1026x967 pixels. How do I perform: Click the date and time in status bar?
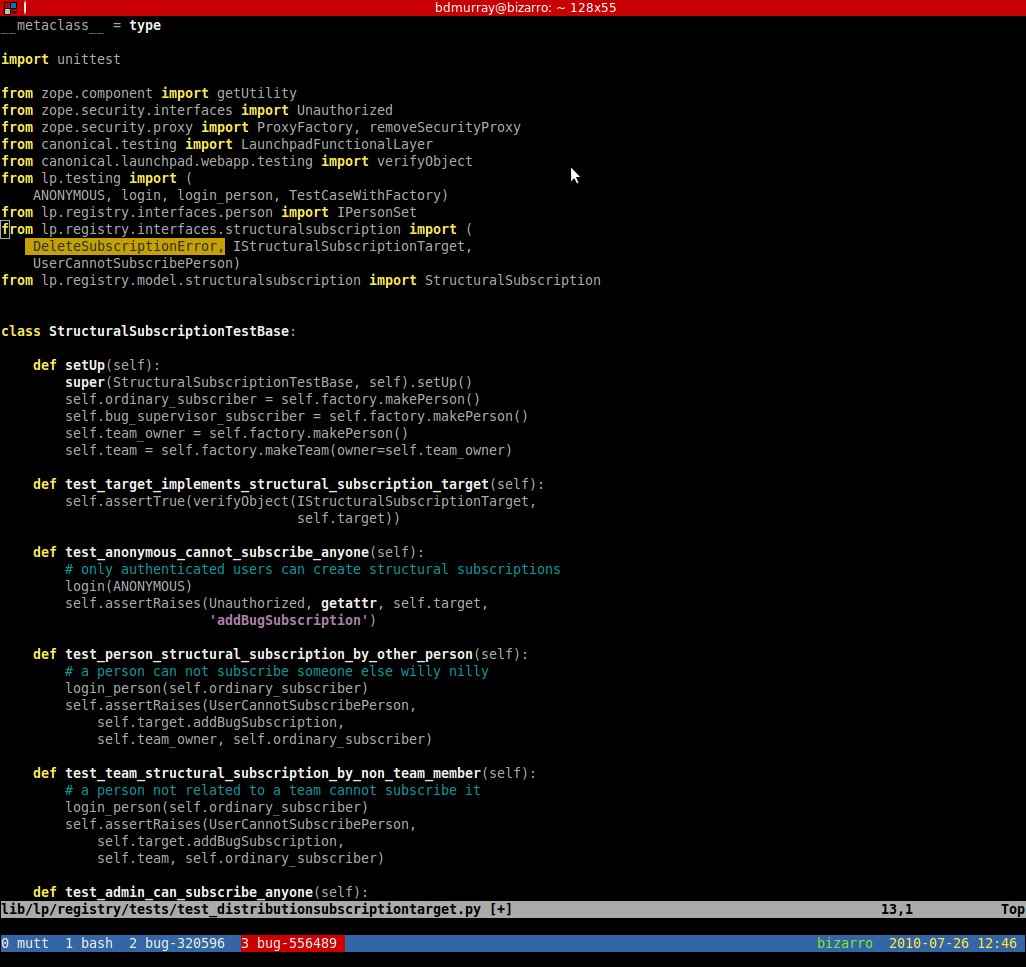tap(953, 943)
